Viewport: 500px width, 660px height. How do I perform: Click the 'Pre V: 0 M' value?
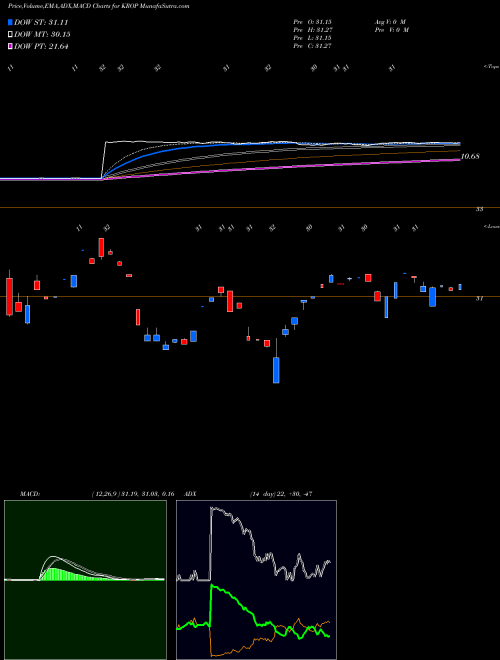click(x=391, y=30)
